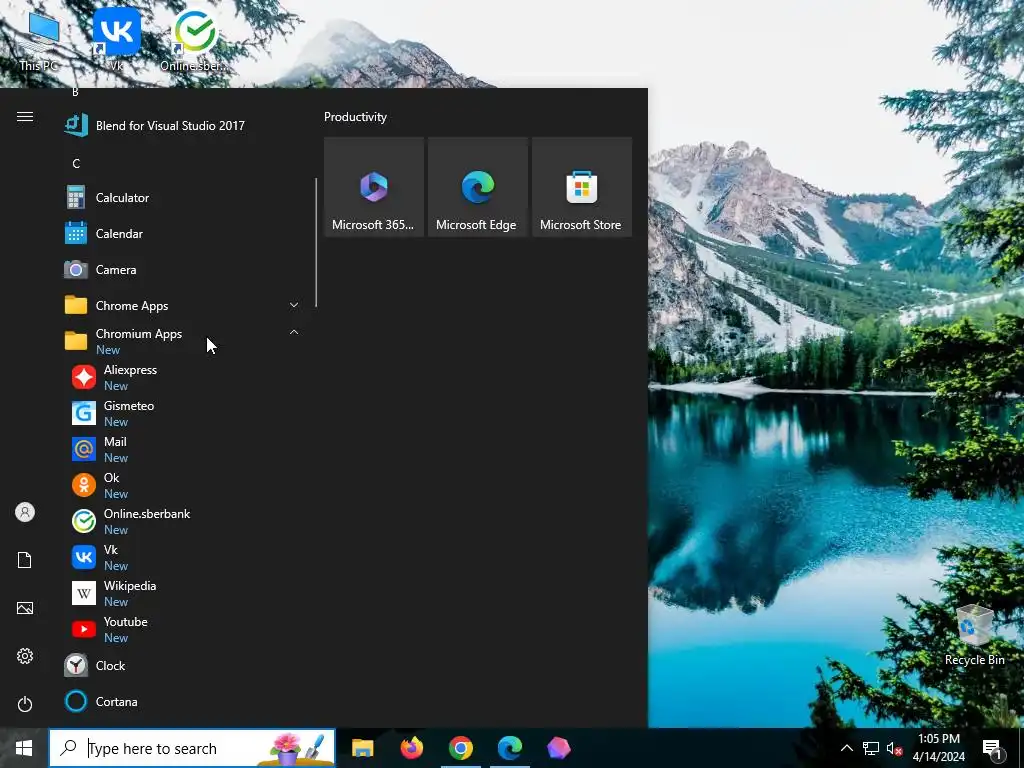The image size is (1024, 768).
Task: Select the Chrome Apps folder
Action: pos(183,305)
